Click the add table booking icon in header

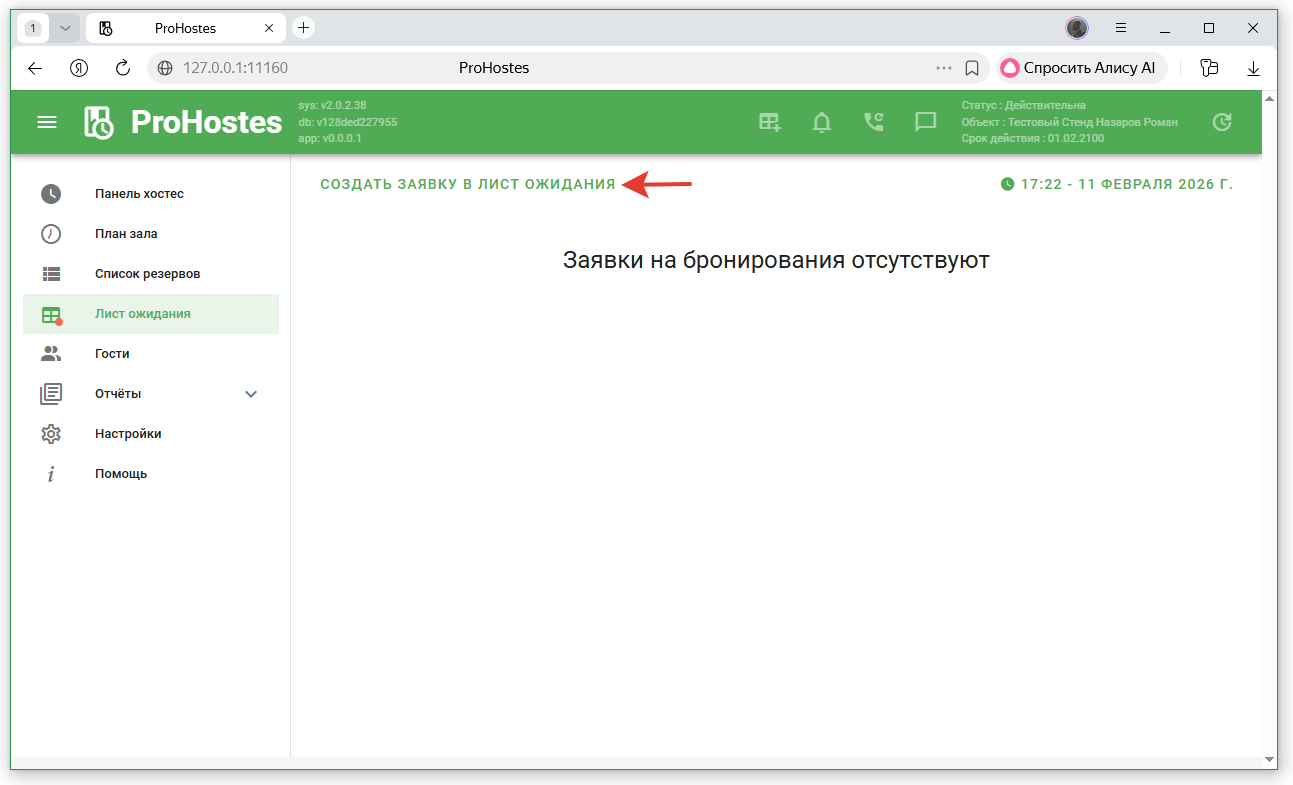click(769, 122)
